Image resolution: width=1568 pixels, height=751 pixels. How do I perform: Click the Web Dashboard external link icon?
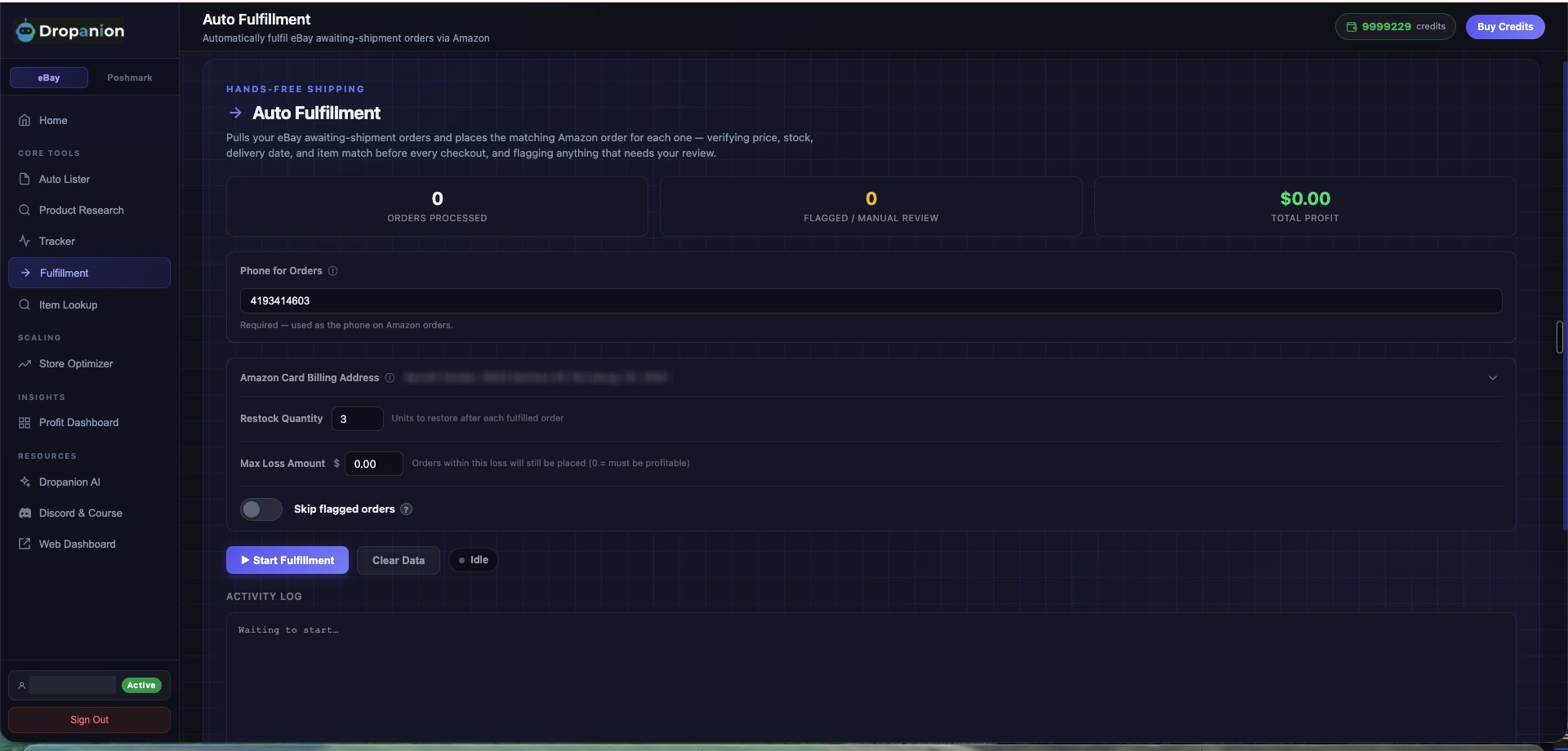tap(24, 544)
